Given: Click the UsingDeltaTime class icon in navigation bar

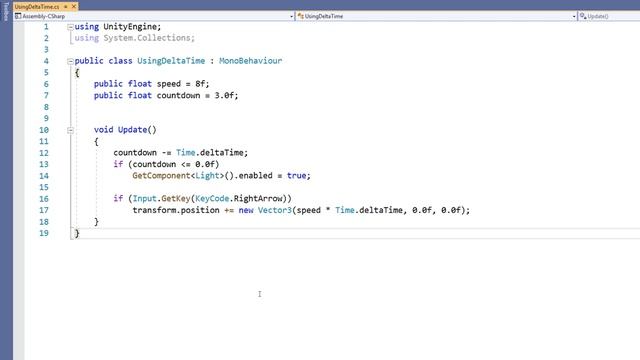Looking at the screenshot, I should point(301,16).
